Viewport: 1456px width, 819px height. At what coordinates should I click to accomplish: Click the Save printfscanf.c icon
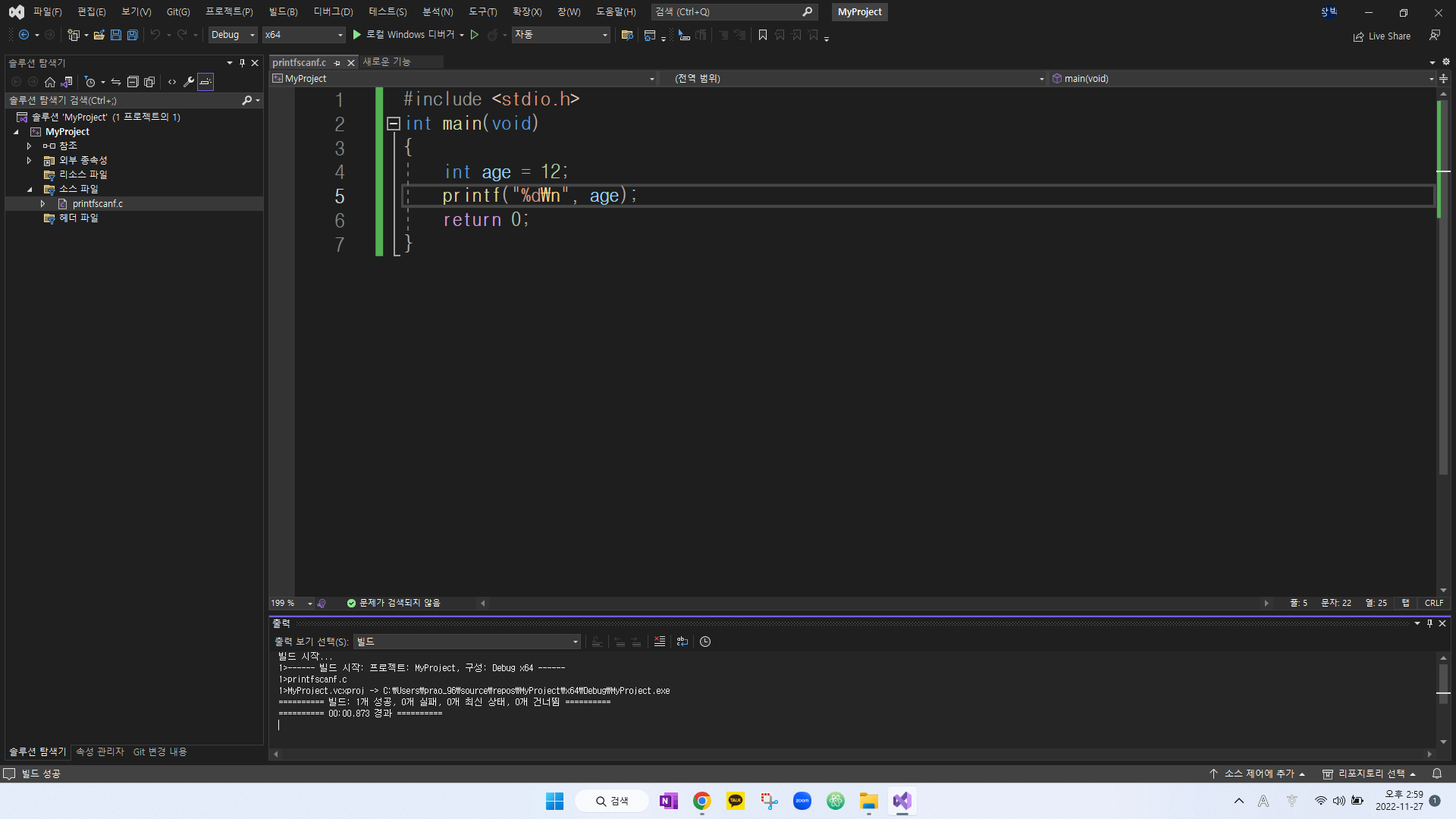(116, 35)
